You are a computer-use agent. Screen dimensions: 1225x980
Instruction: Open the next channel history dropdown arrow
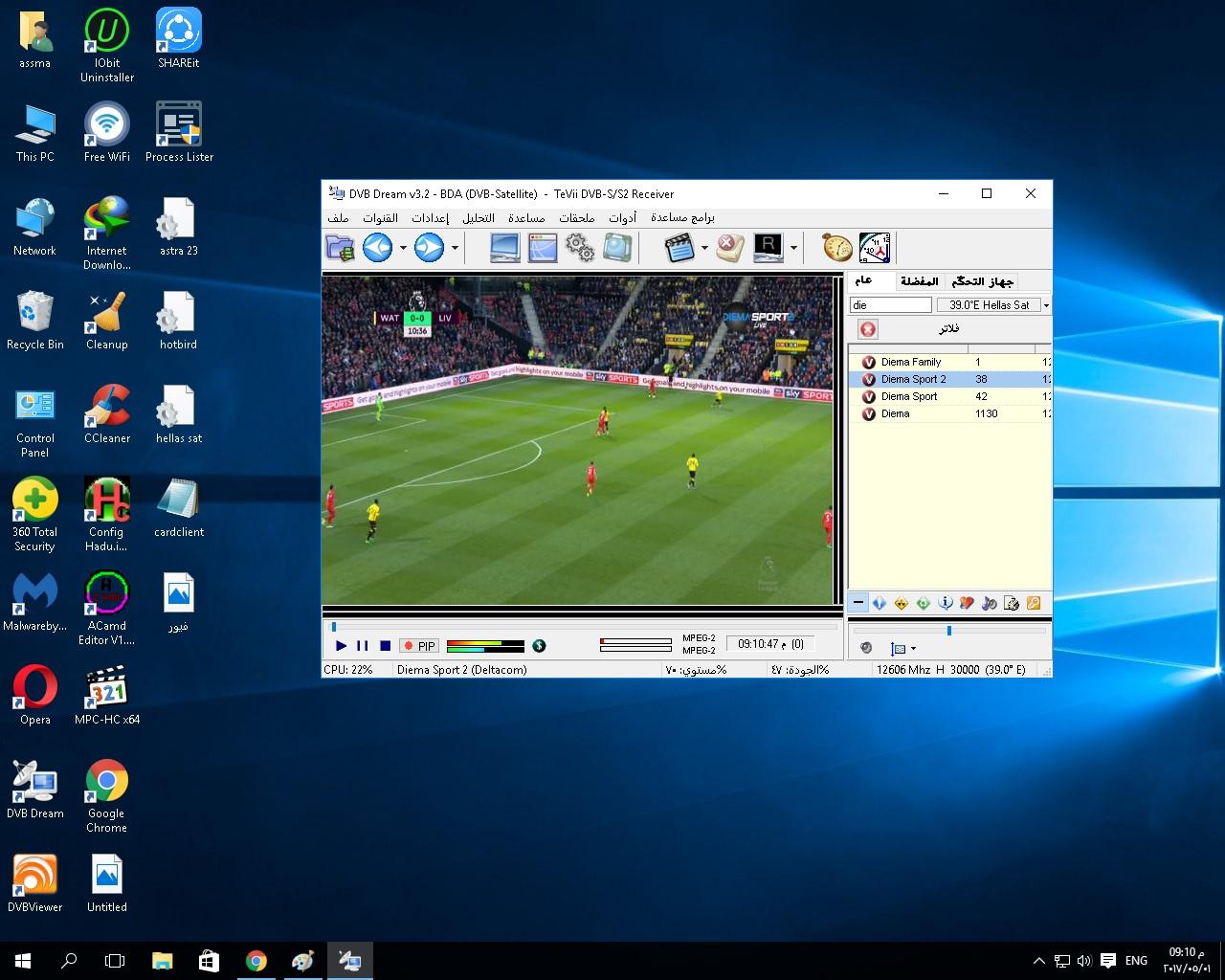(x=455, y=248)
